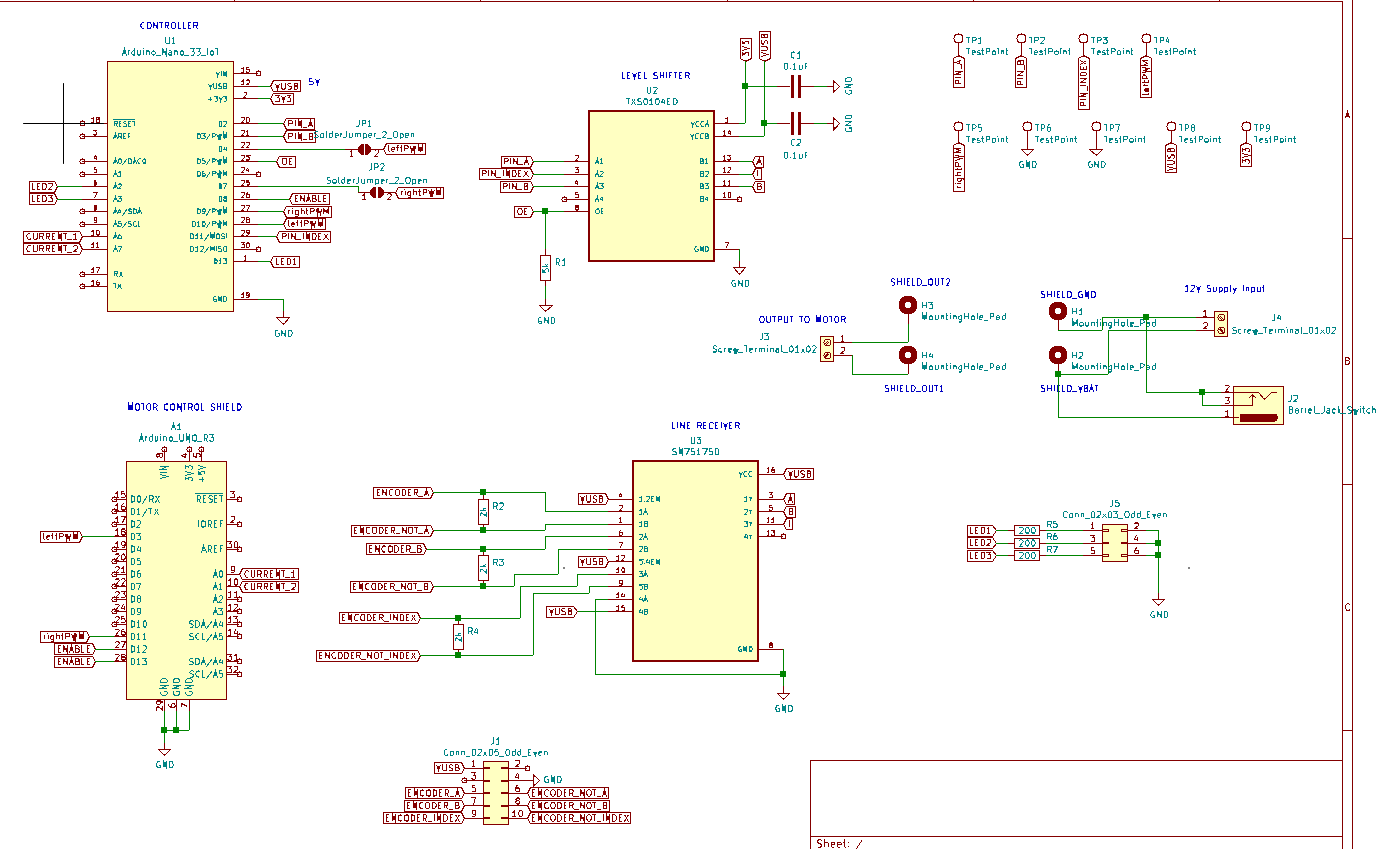The height and width of the screenshot is (849, 1383).
Task: Select the H4 mounting hole pad
Action: point(908,355)
